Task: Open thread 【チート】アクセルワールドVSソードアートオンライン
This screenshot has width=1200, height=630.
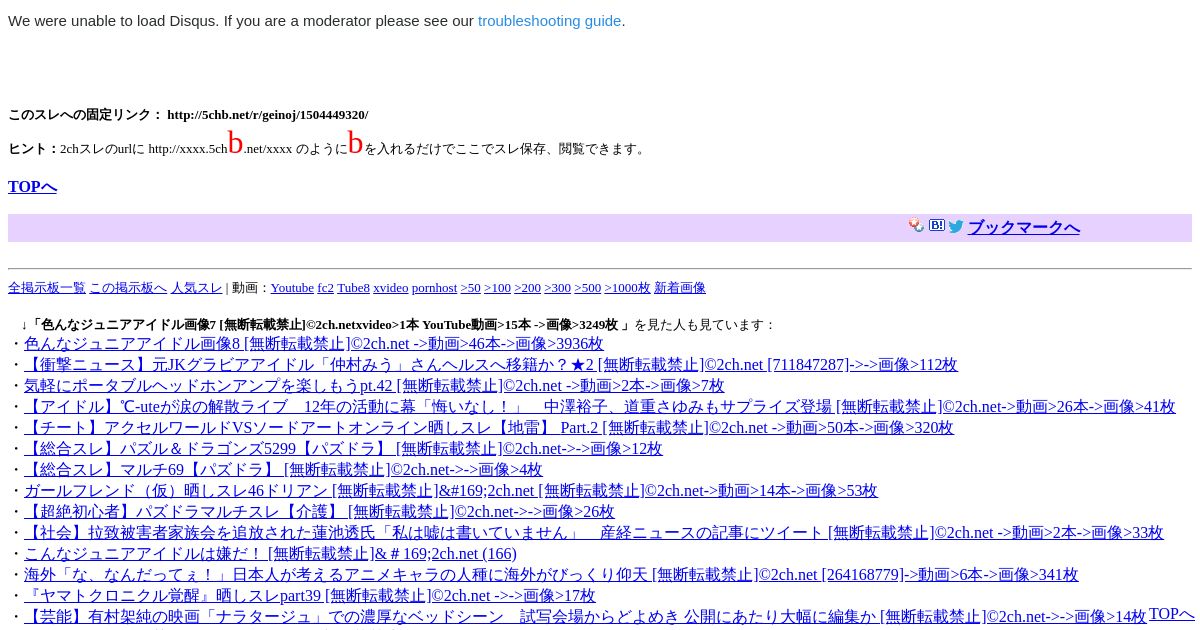Action: (489, 428)
